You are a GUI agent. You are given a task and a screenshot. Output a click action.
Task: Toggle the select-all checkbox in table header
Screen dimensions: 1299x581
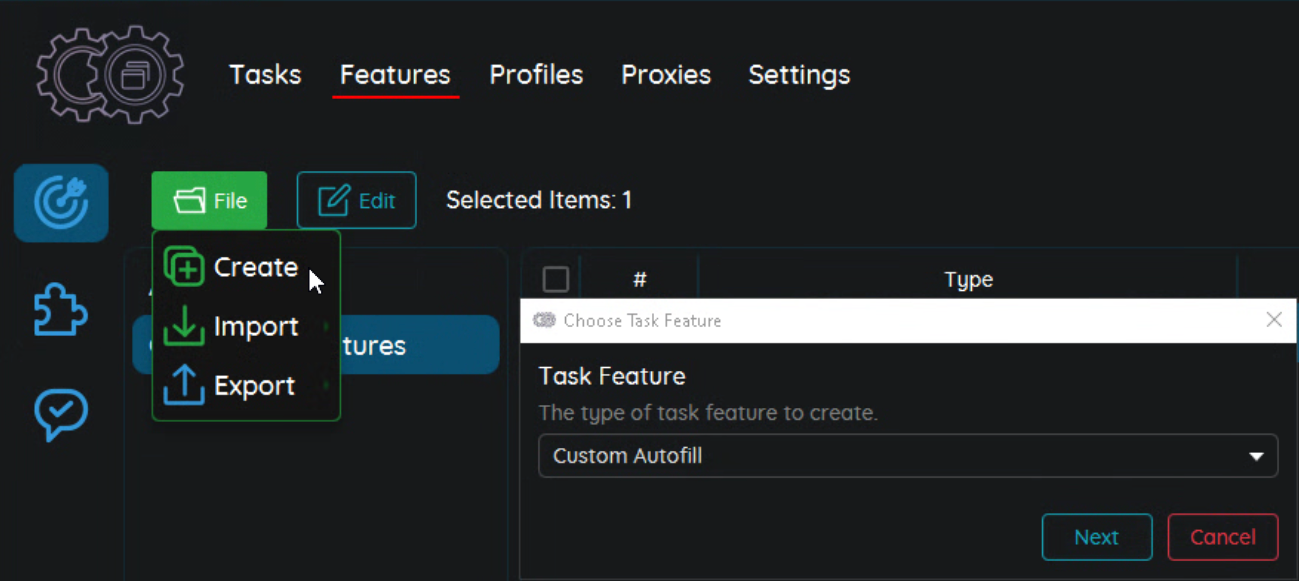click(555, 279)
